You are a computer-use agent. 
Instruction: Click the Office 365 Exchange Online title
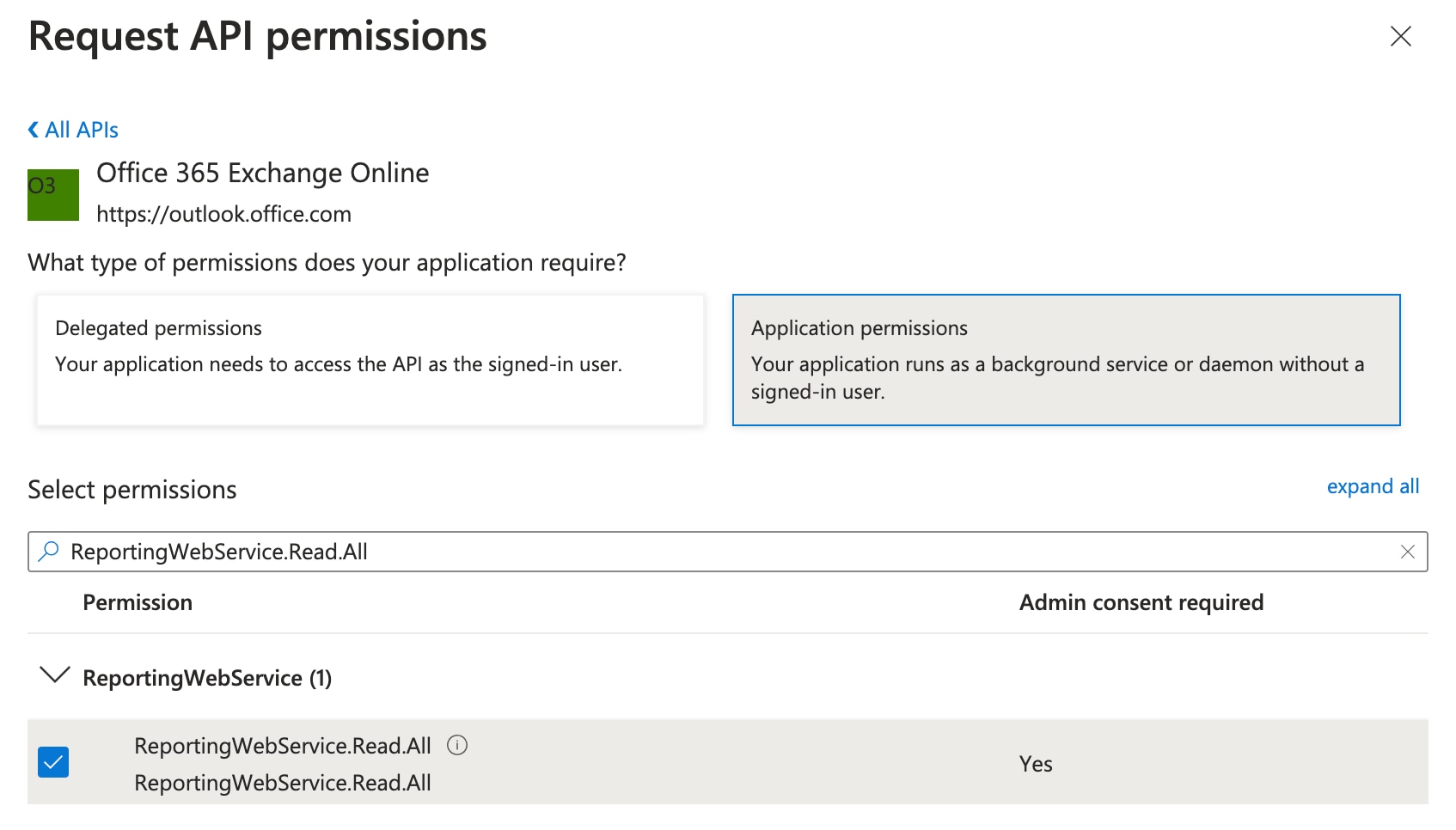point(262,173)
